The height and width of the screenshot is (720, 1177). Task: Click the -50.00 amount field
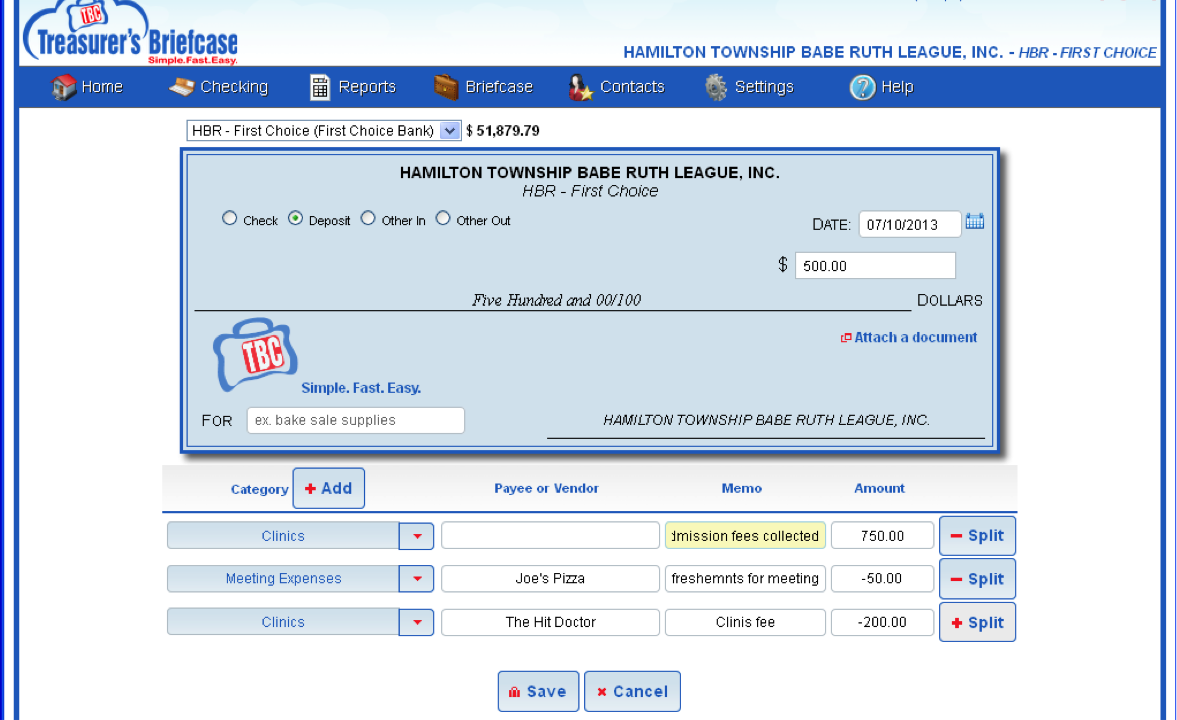click(883, 579)
